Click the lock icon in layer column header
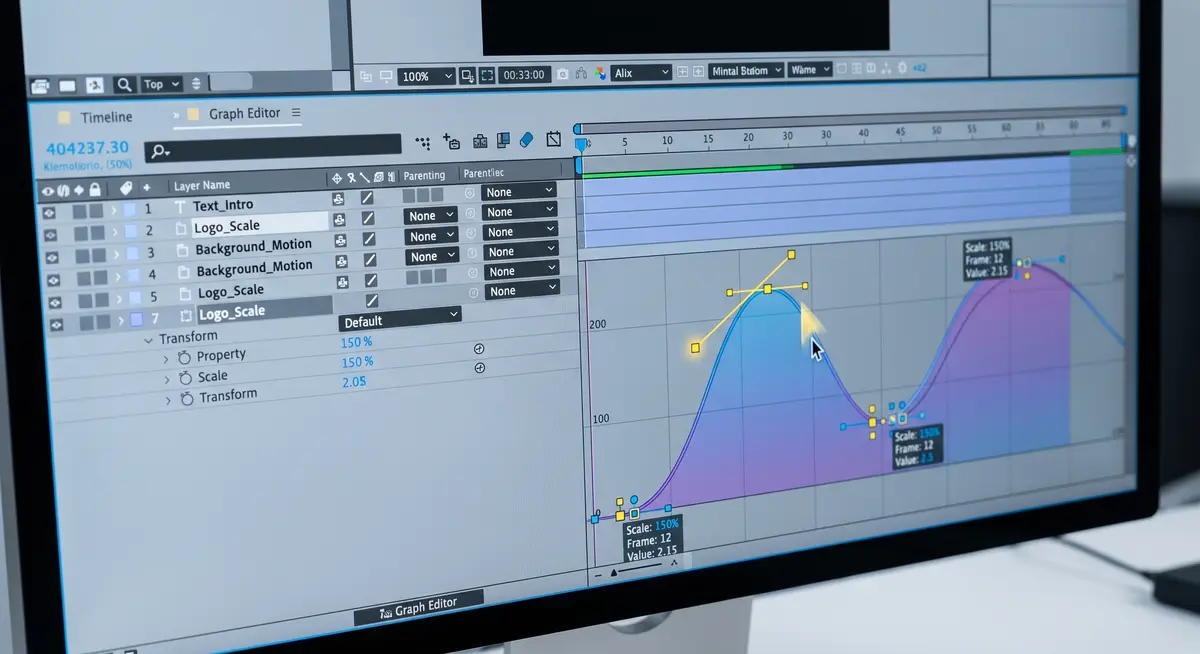 tap(94, 189)
